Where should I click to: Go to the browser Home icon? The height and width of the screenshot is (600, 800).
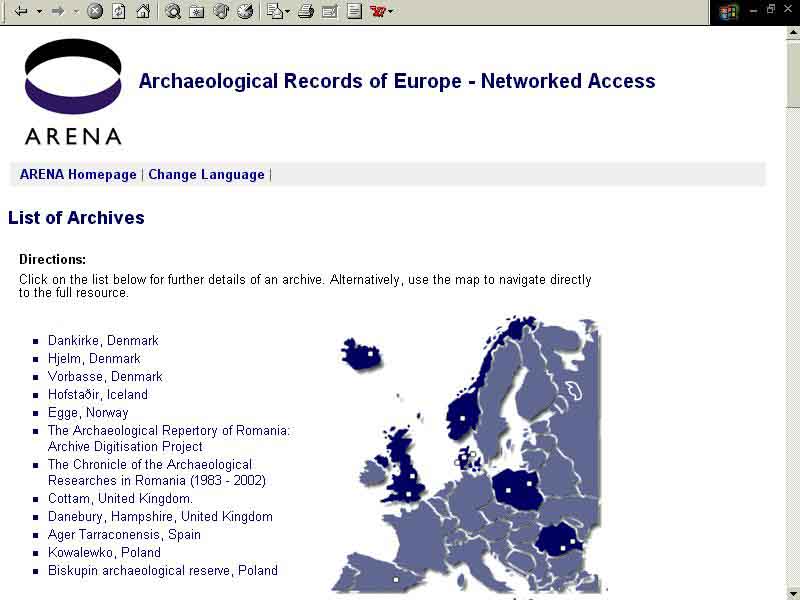tap(143, 11)
